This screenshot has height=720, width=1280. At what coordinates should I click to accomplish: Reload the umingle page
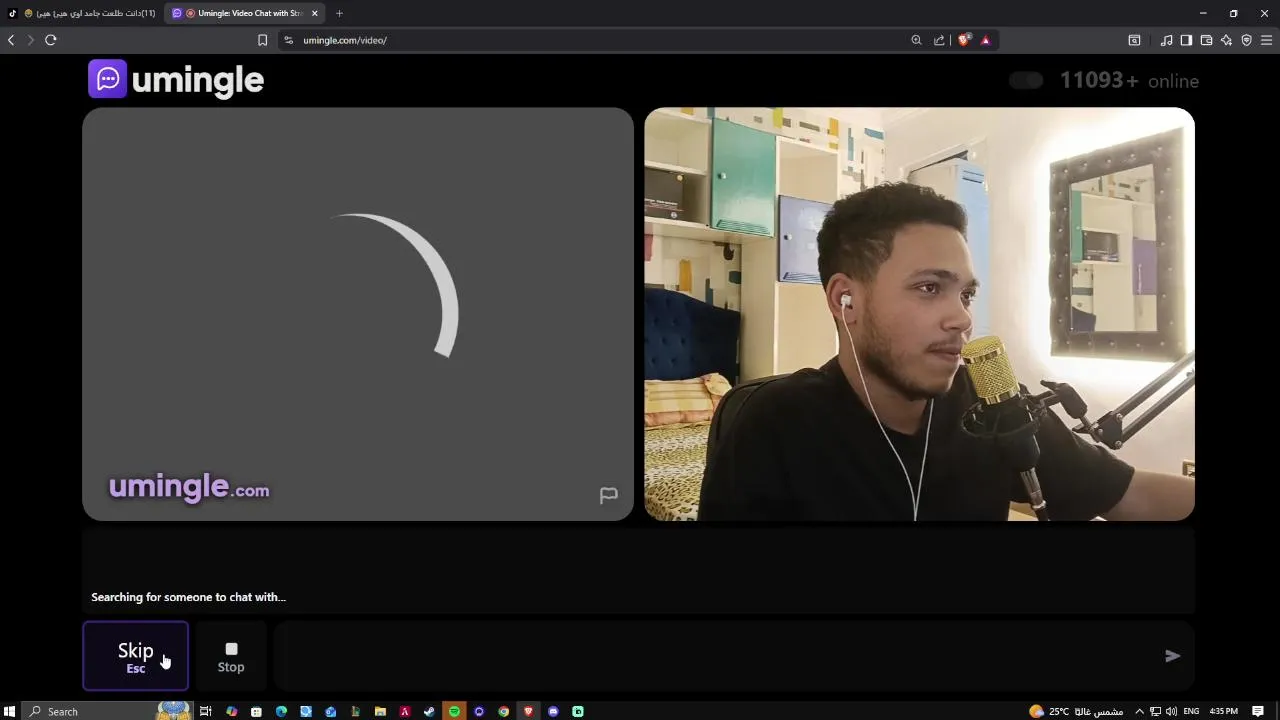click(50, 40)
